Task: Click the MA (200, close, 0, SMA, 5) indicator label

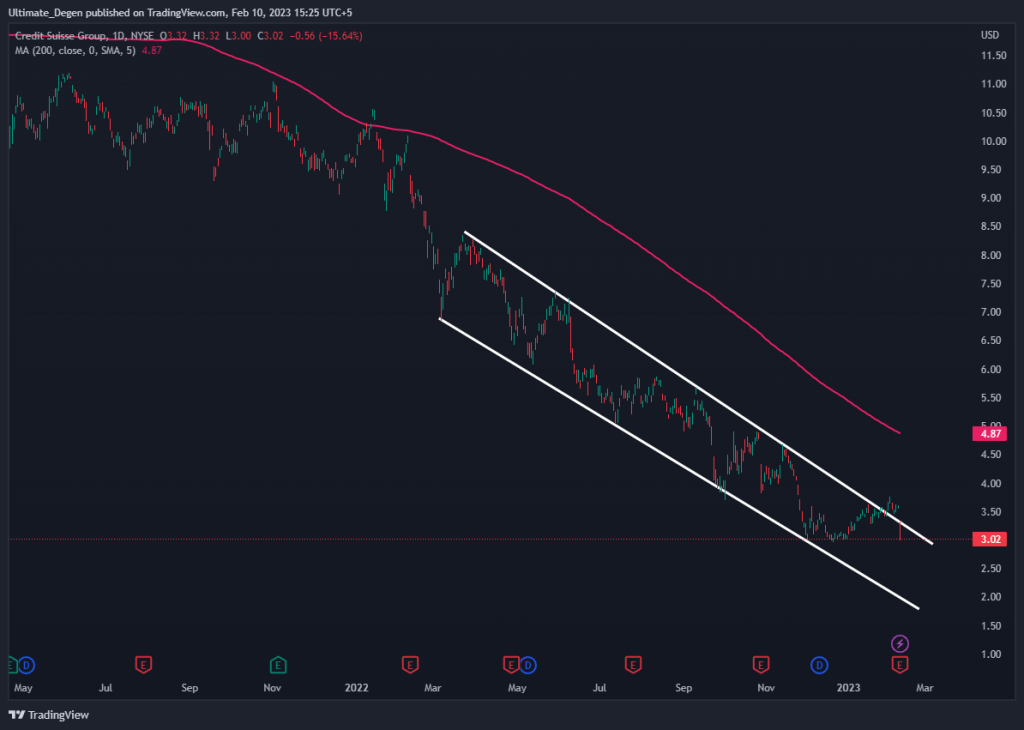Action: tap(75, 50)
